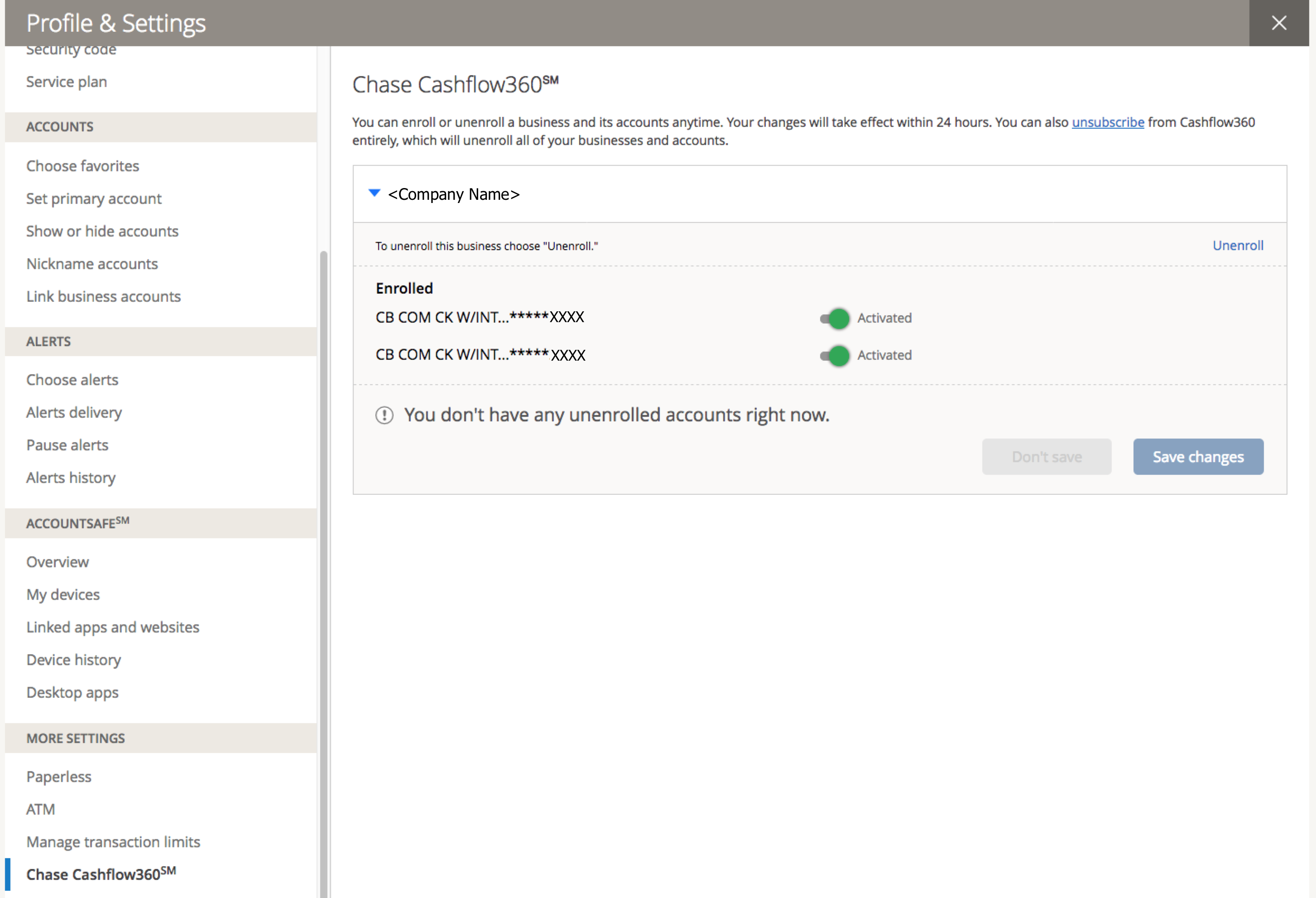1316x898 pixels.
Task: Close the Profile & Settings panel
Action: pyautogui.click(x=1278, y=23)
